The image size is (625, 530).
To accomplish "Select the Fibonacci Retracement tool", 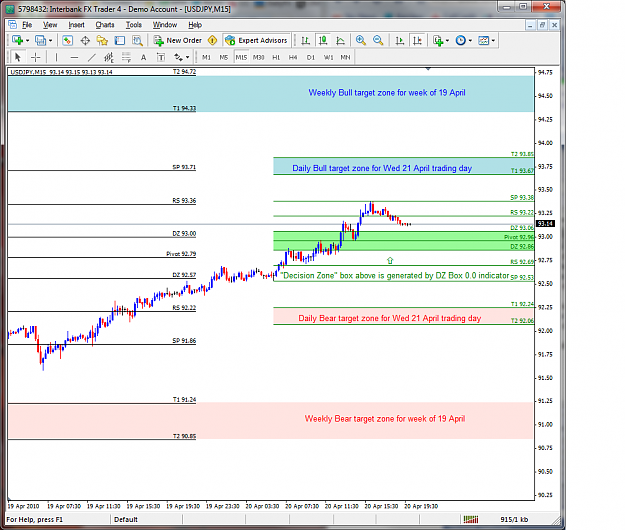I will click(x=126, y=57).
